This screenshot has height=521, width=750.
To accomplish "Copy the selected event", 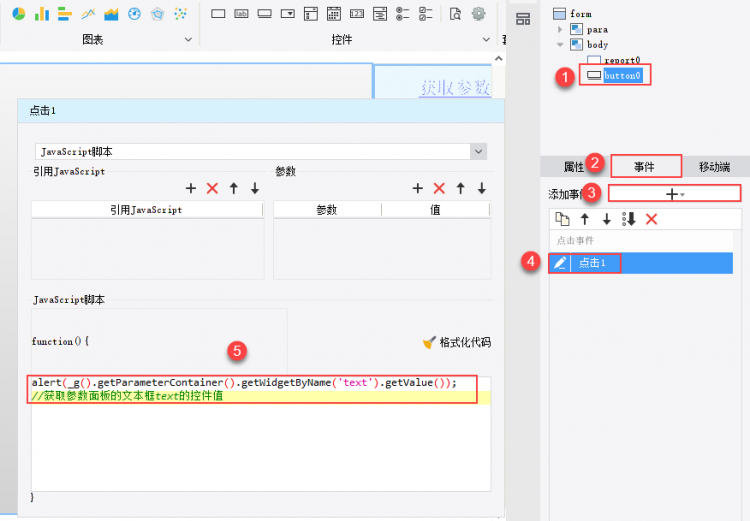I will [x=562, y=219].
